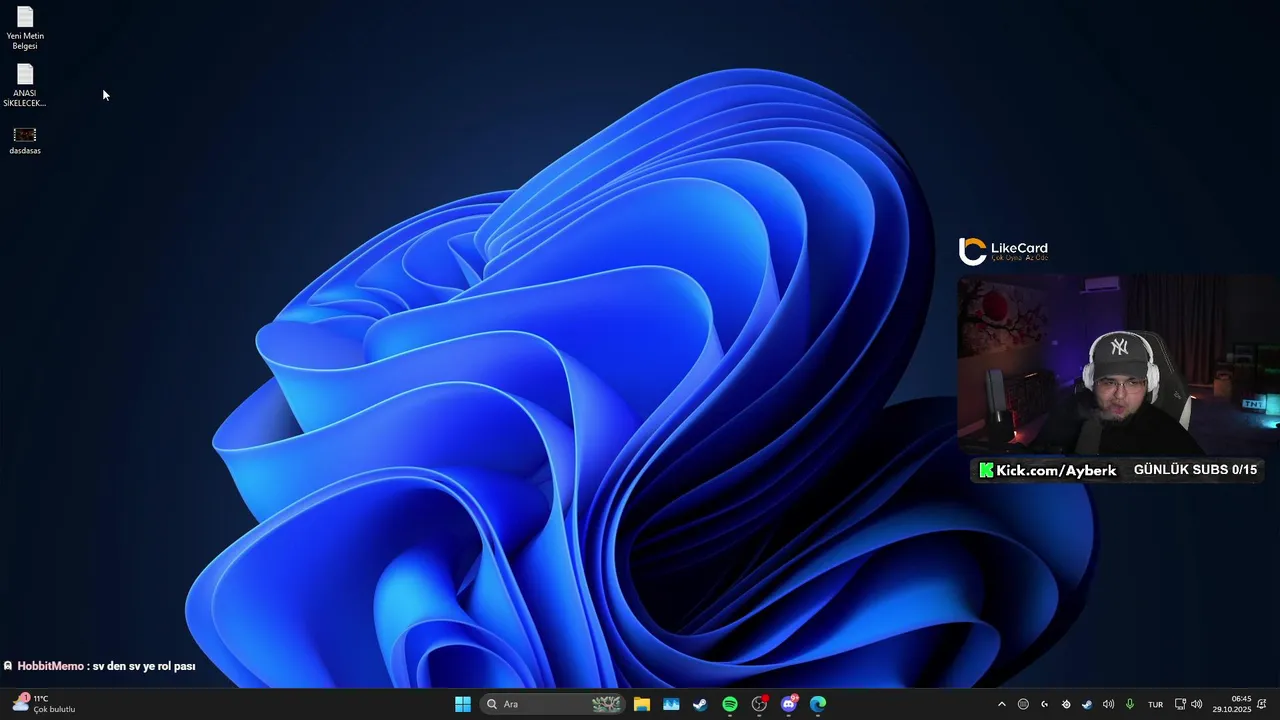Switch to Spotify on the taskbar

coord(730,704)
